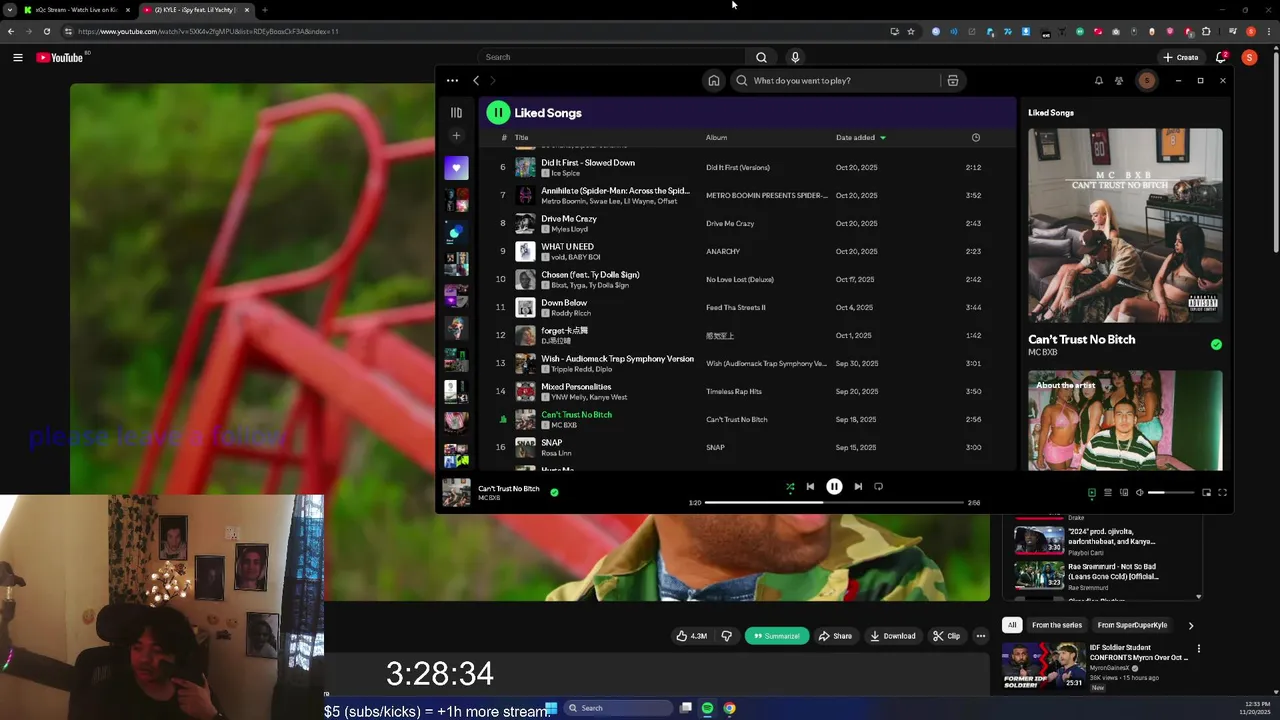Skip to previous track in Spotify
The image size is (1280, 720).
(810, 487)
